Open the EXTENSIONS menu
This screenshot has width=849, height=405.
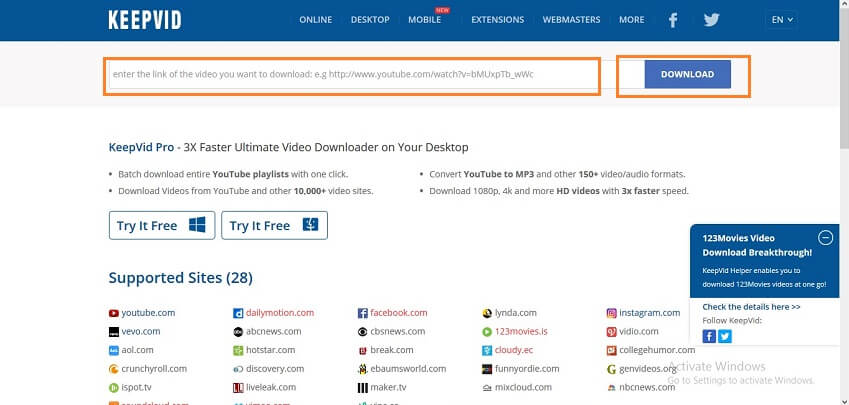tap(498, 19)
